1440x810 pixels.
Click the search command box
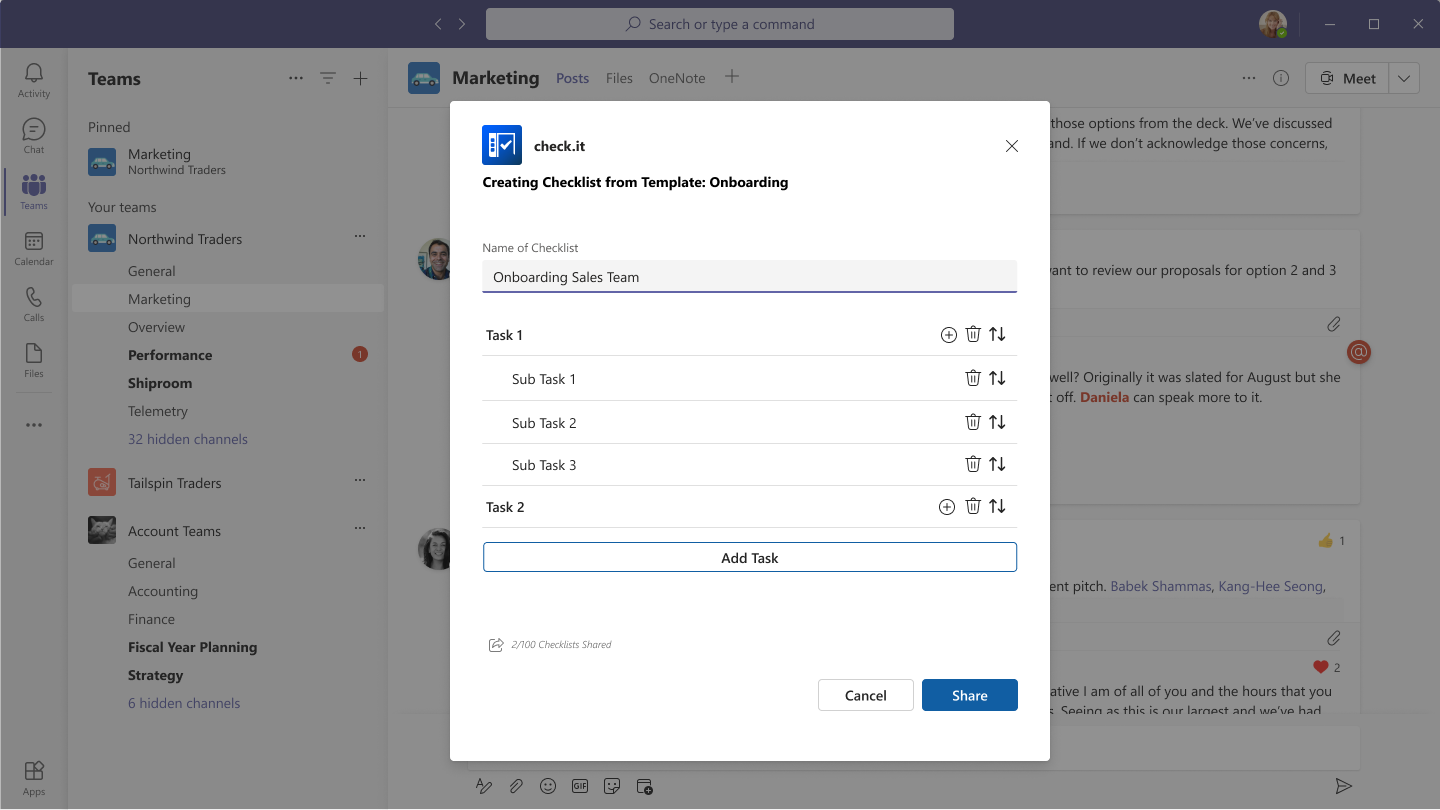720,24
